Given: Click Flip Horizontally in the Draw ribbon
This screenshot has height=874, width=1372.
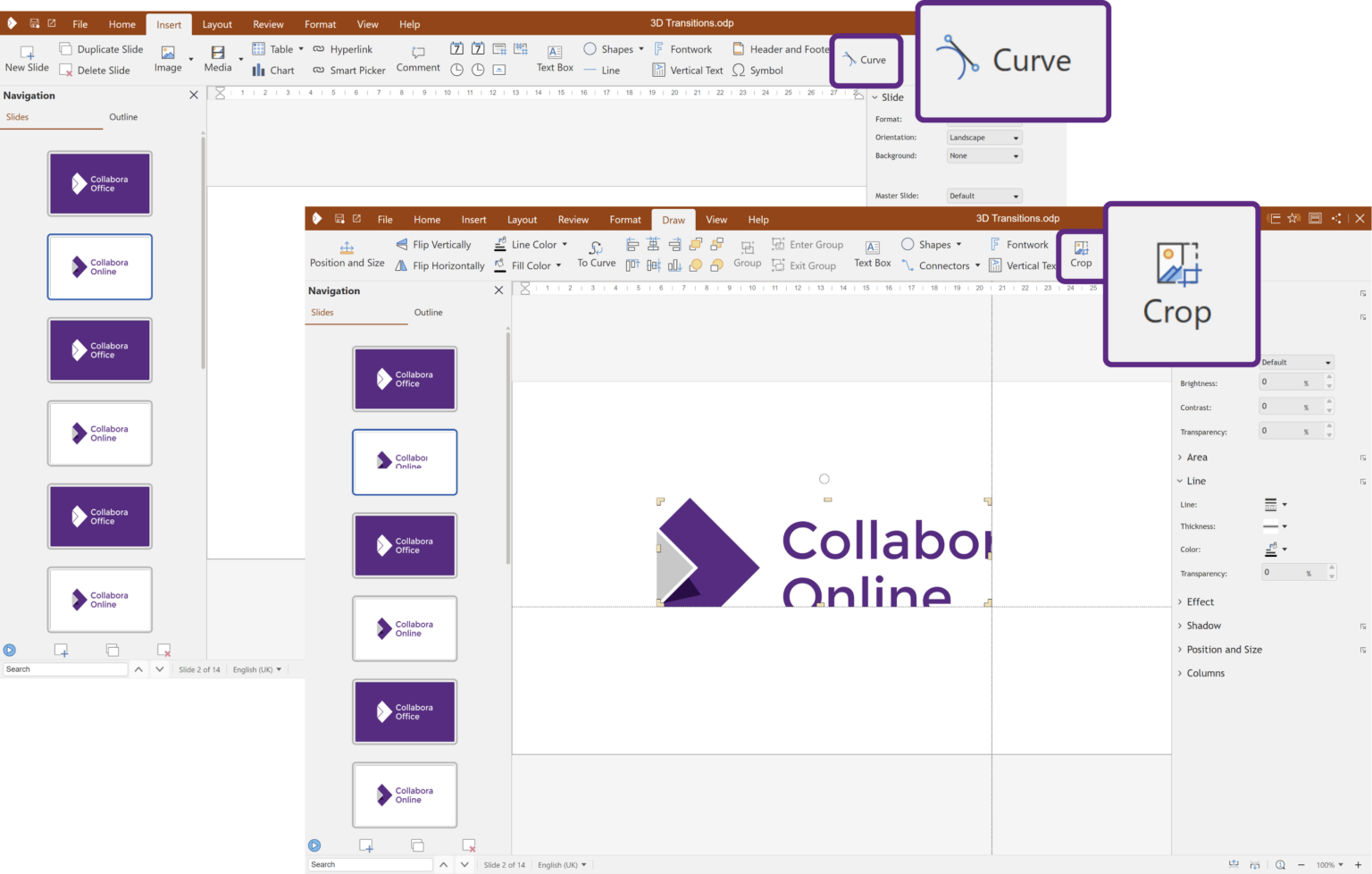Looking at the screenshot, I should point(439,265).
